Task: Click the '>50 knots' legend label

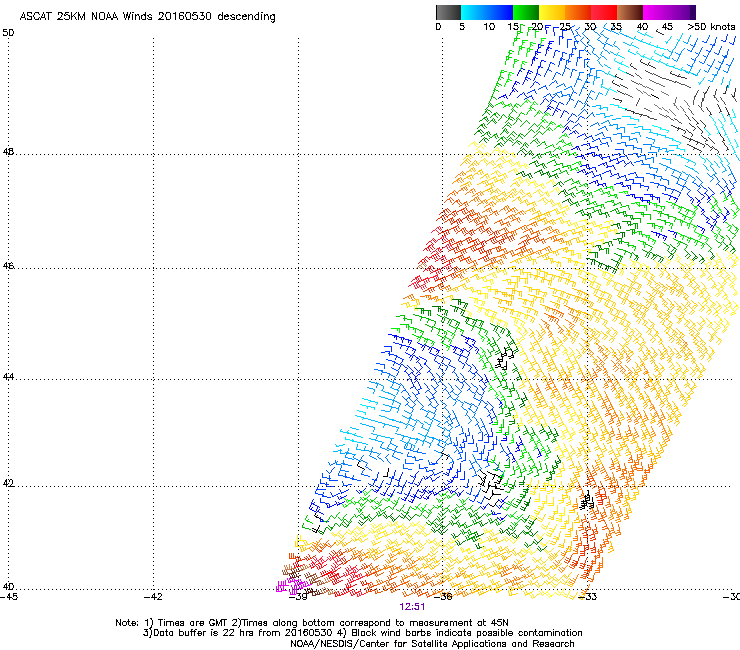Action: 711,26
